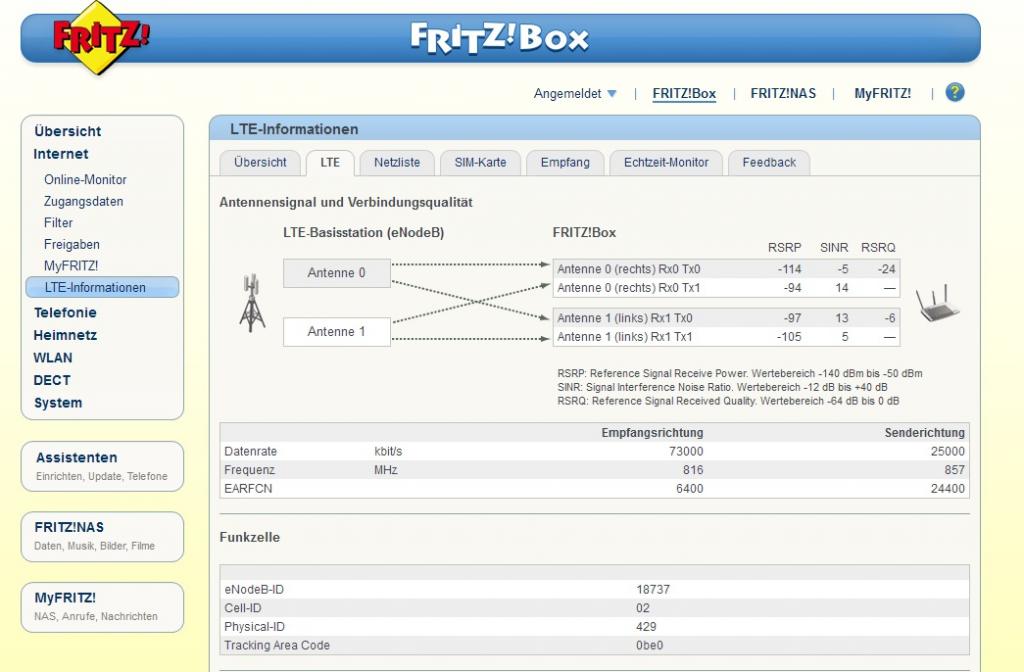Screen dimensions: 1024x672
Task: Click the Physical-ID value 429
Action: coord(646,626)
